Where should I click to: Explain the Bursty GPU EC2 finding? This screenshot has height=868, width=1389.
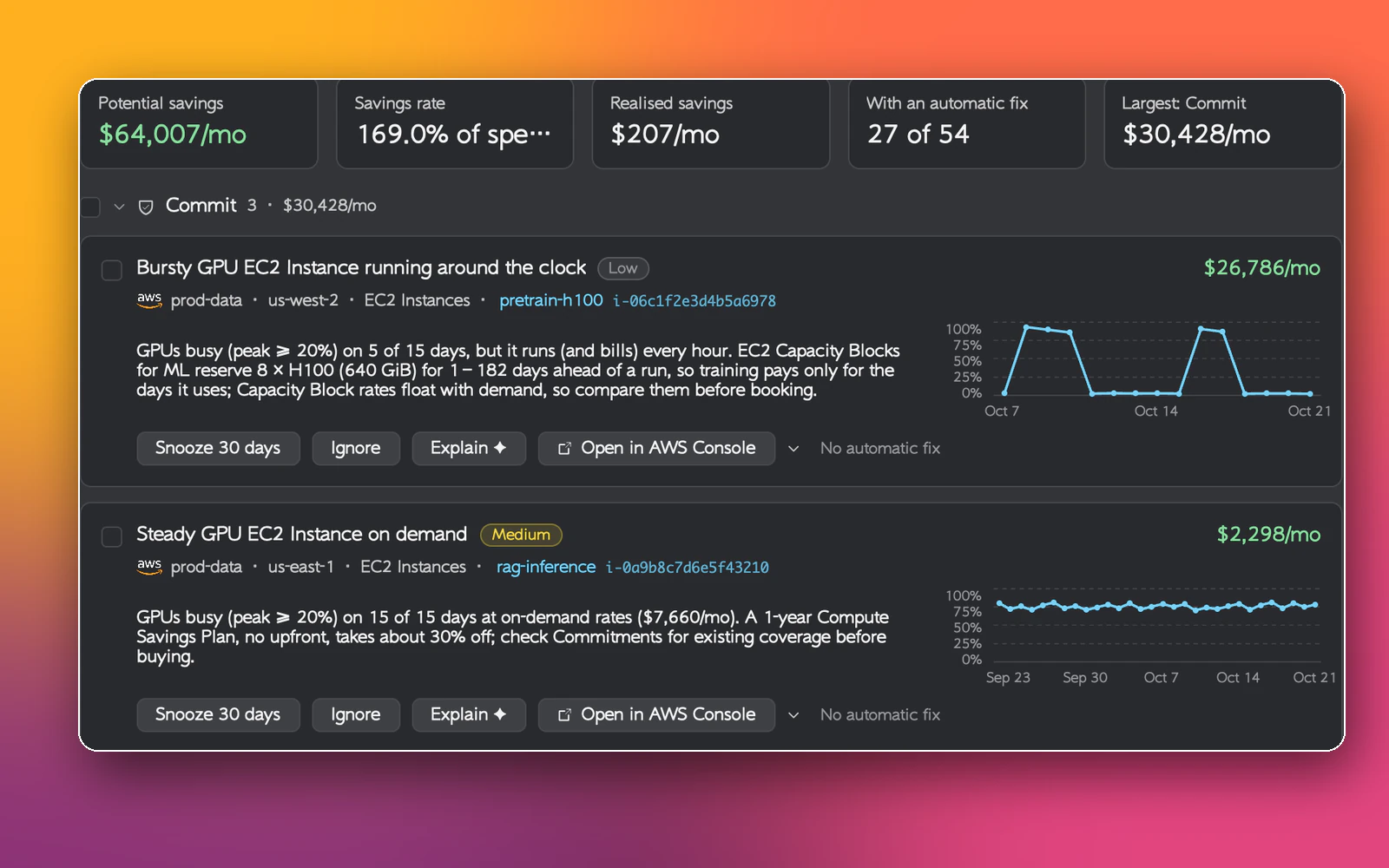pos(469,449)
